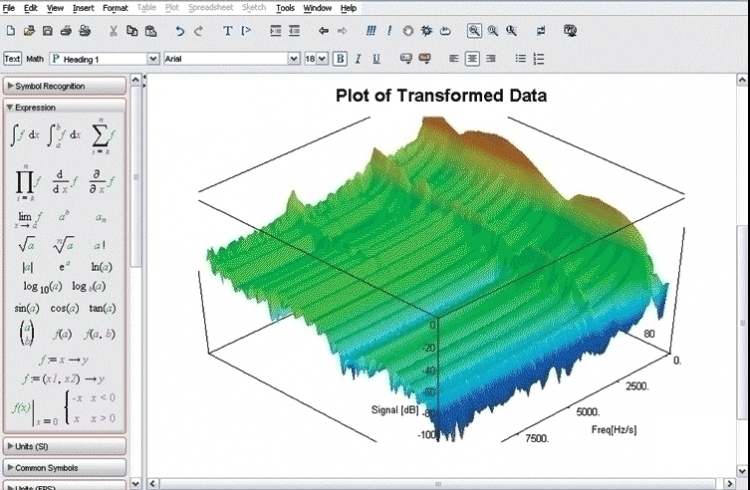Image resolution: width=750 pixels, height=490 pixels.
Task: Paste from the clipboard icon
Action: [151, 31]
